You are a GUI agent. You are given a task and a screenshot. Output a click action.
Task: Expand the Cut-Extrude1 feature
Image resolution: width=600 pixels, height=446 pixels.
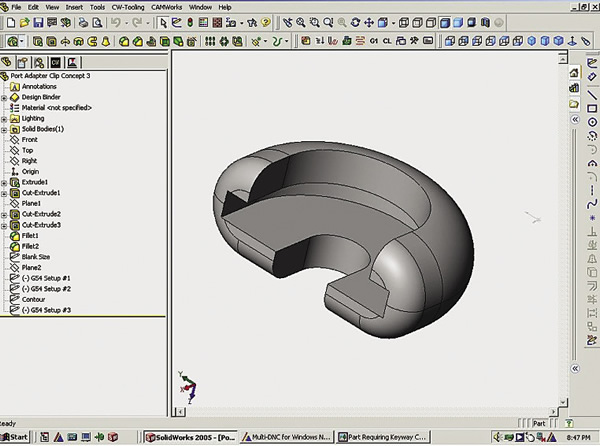[4, 194]
